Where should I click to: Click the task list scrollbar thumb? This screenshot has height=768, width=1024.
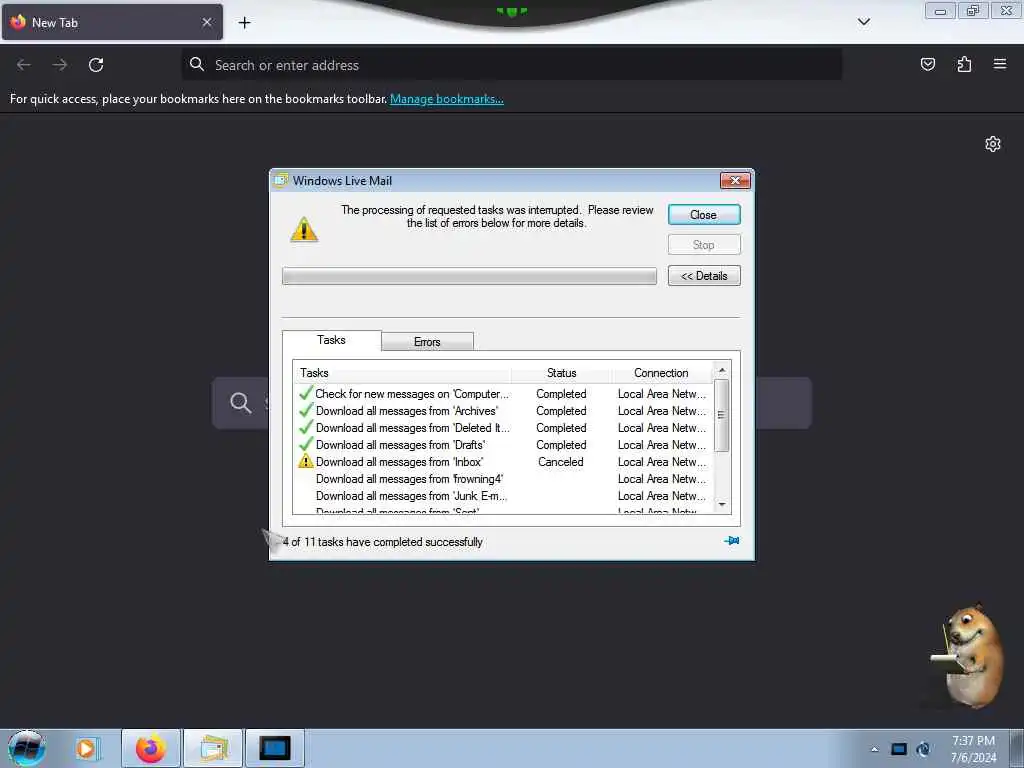(722, 415)
